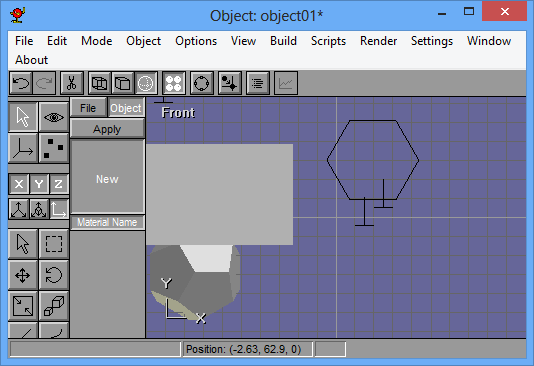The width and height of the screenshot is (534, 366).
Task: Click the empty status field after Position
Action: pyautogui.click(x=330, y=349)
